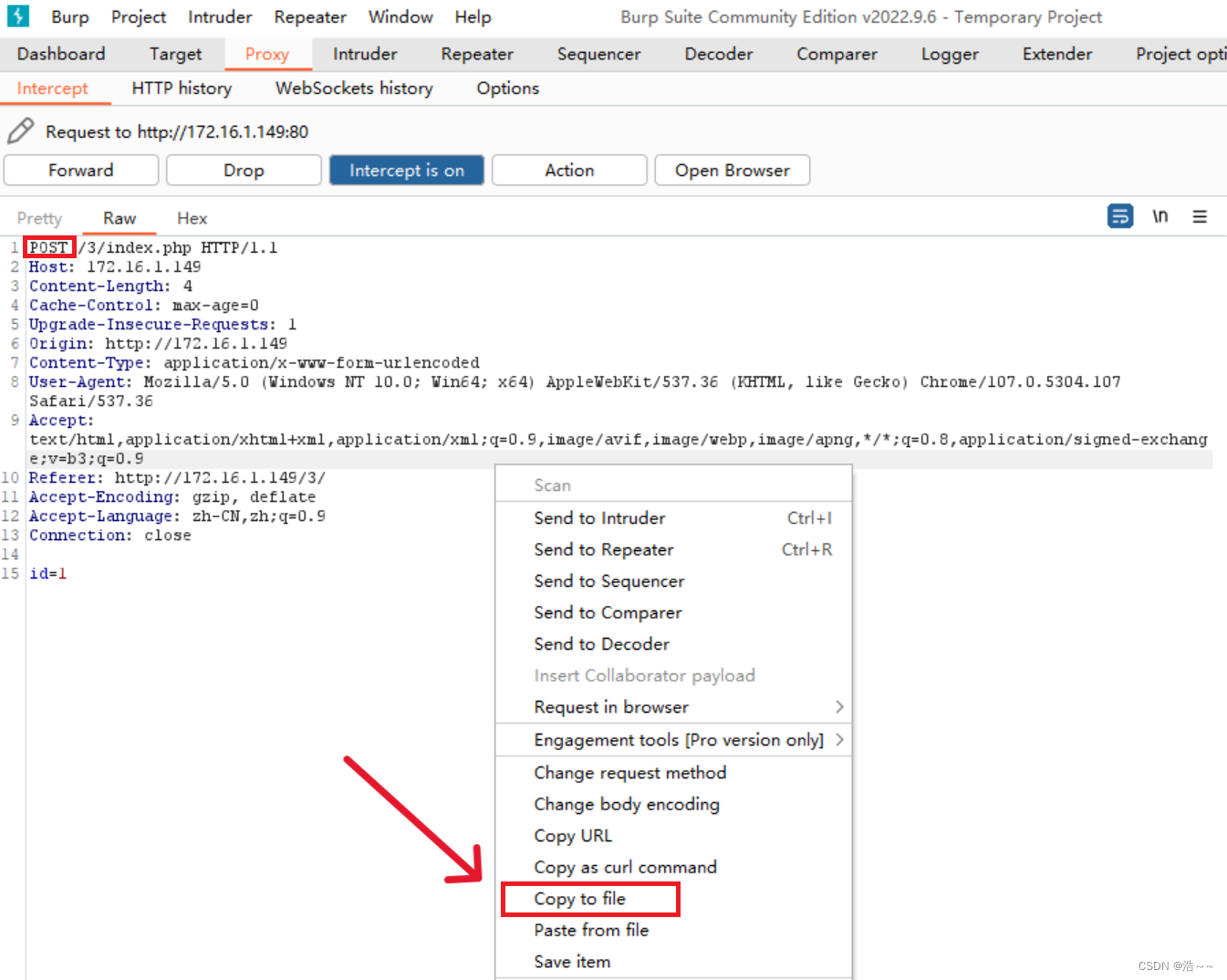This screenshot has width=1227, height=980.
Task: Select Paste from file
Action: click(673, 930)
